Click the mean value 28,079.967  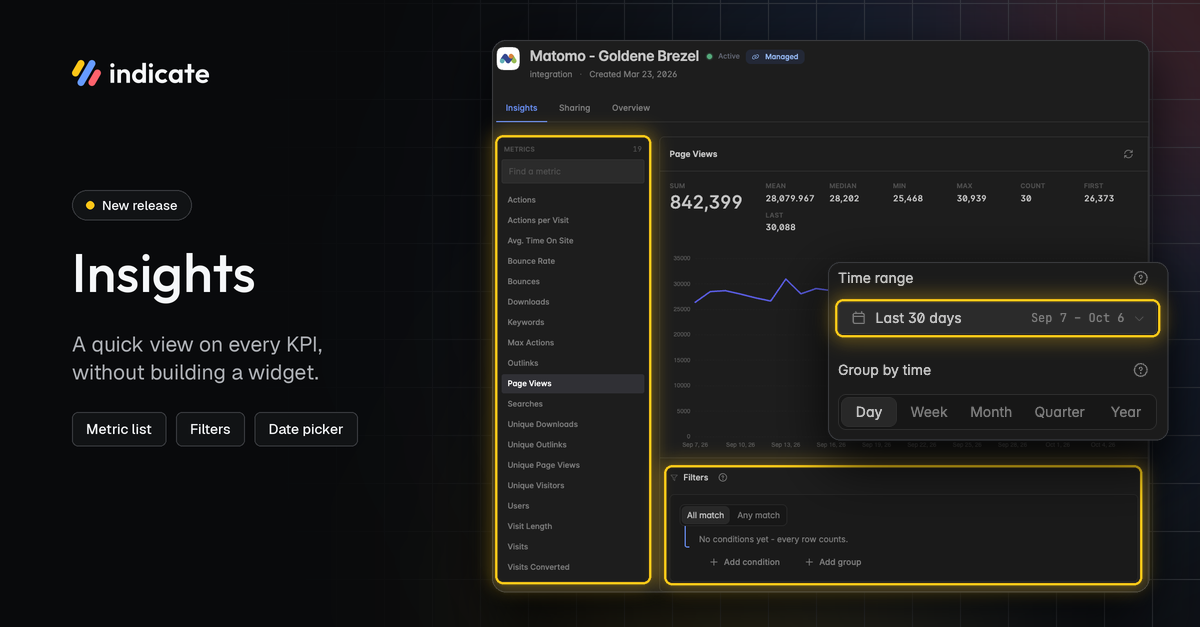790,199
